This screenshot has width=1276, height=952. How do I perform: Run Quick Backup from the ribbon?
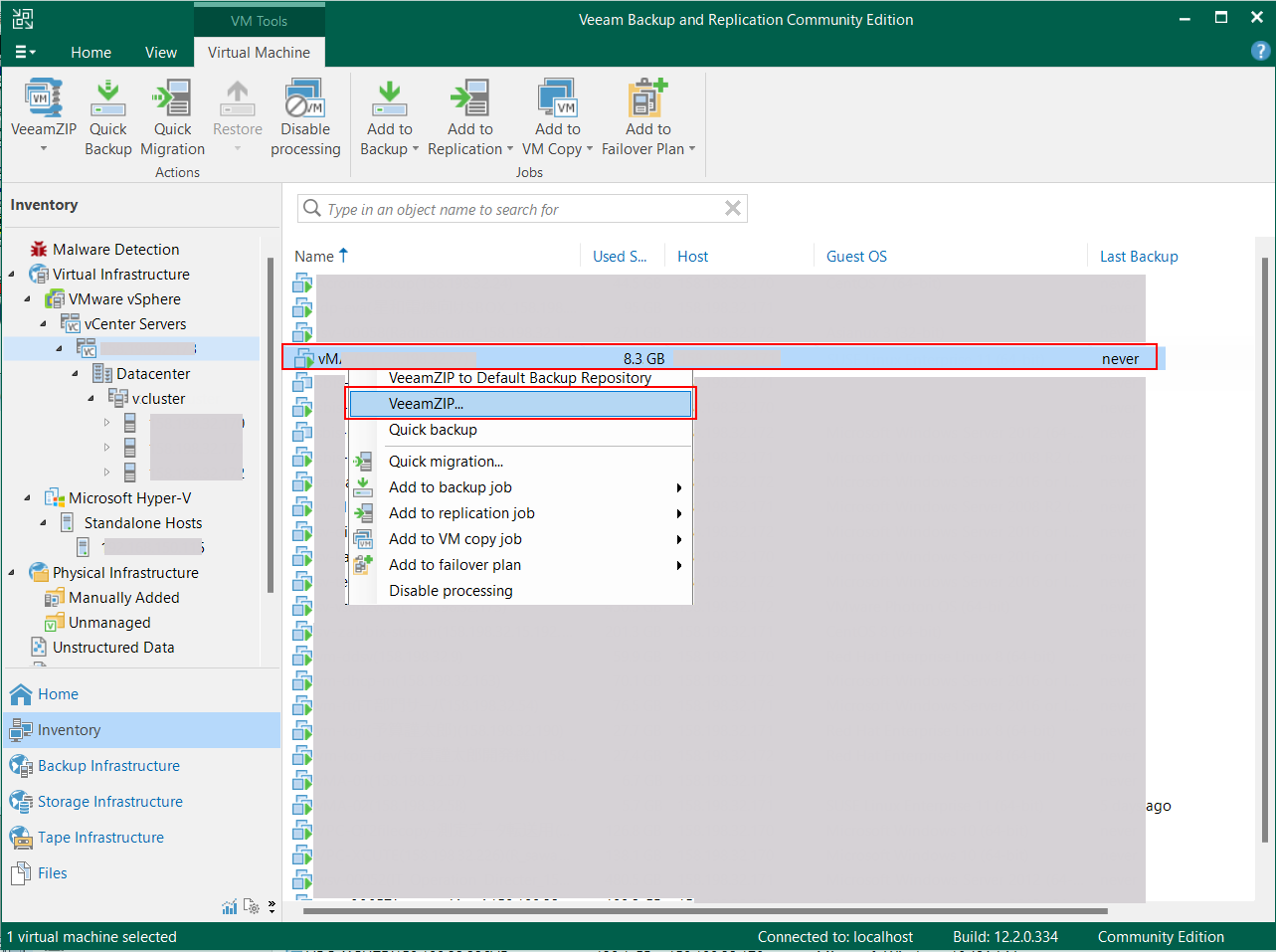click(107, 98)
